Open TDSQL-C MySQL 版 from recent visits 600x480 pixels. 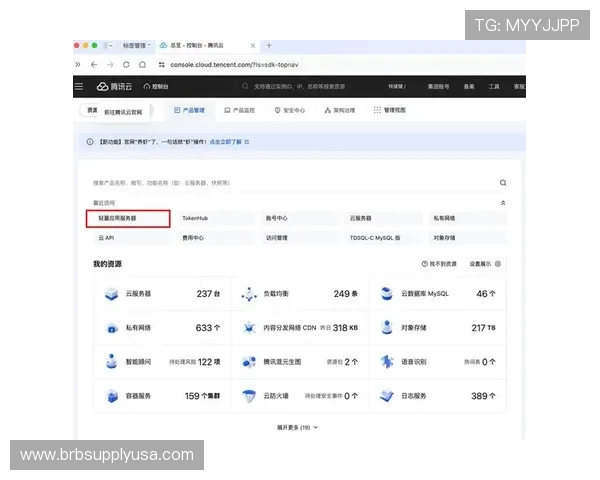pos(384,238)
